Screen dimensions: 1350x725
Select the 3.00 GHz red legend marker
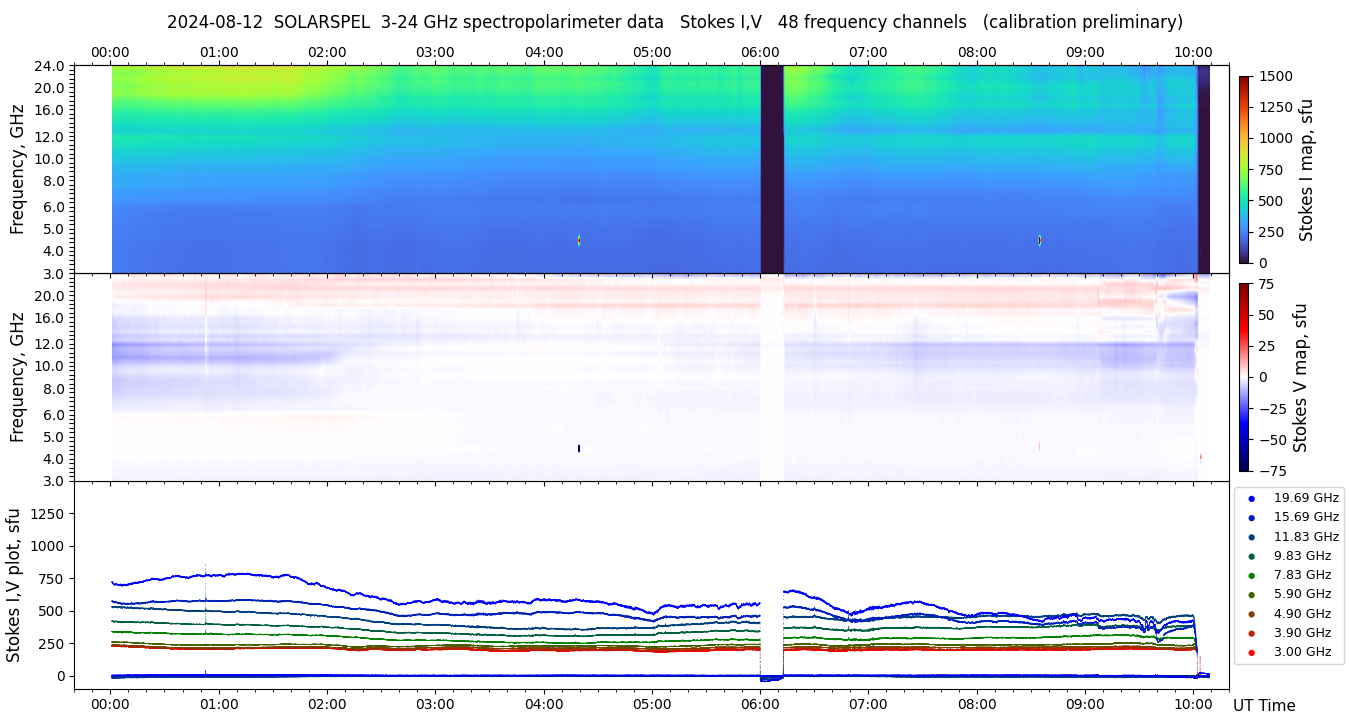point(1251,653)
